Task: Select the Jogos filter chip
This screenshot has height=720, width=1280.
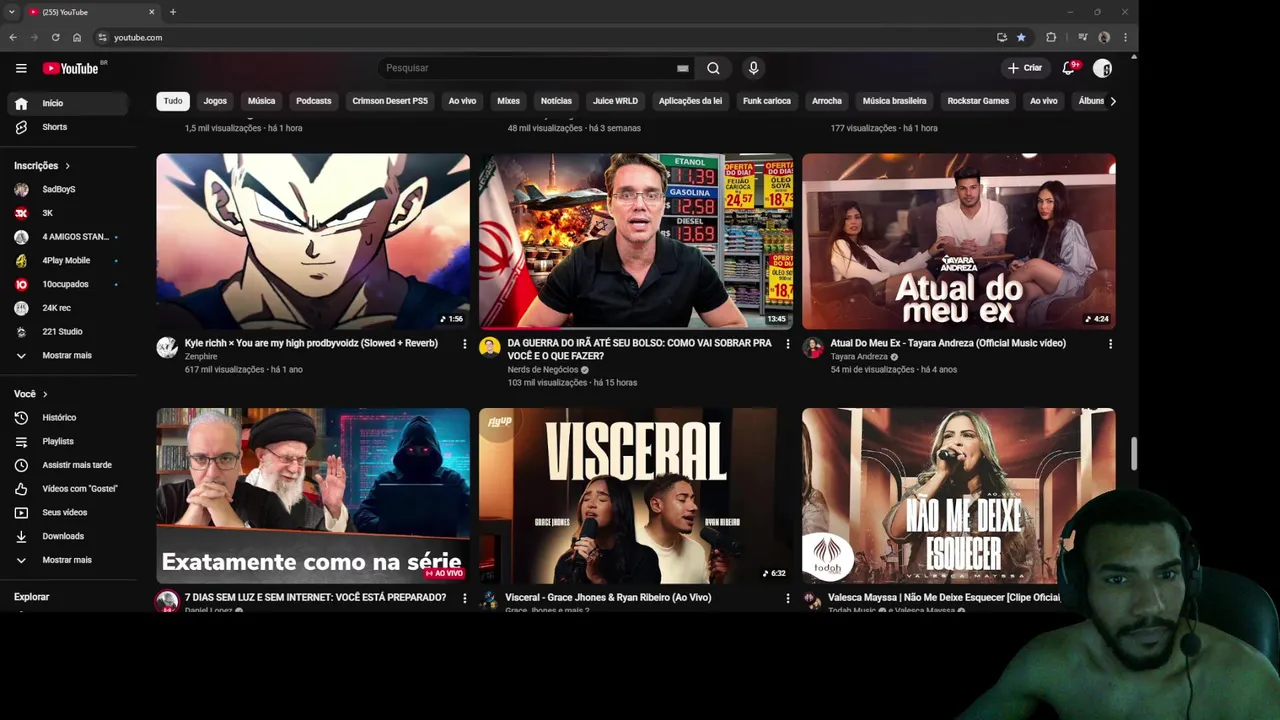Action: click(215, 101)
